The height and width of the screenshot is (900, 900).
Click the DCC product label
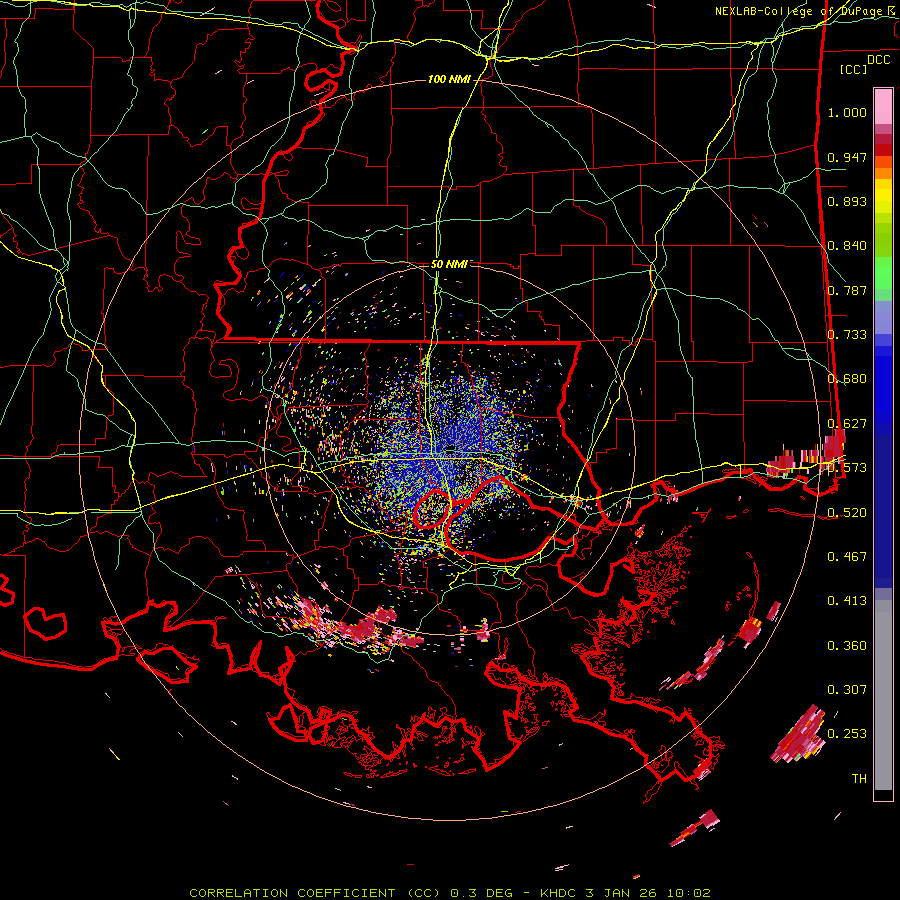tap(879, 60)
